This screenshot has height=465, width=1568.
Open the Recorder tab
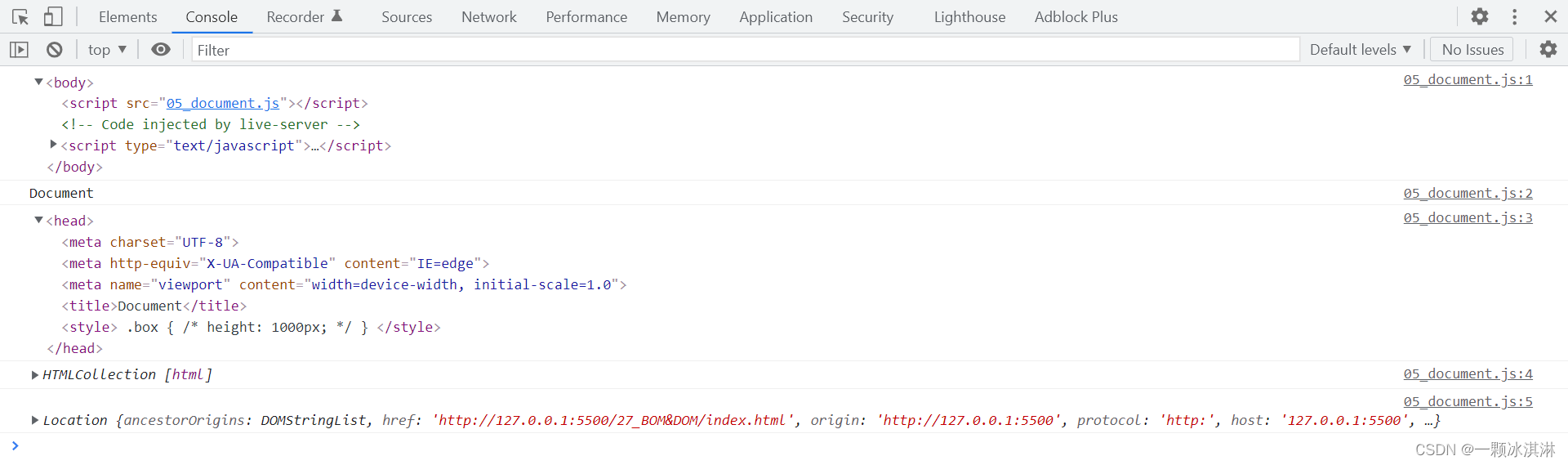[x=295, y=17]
